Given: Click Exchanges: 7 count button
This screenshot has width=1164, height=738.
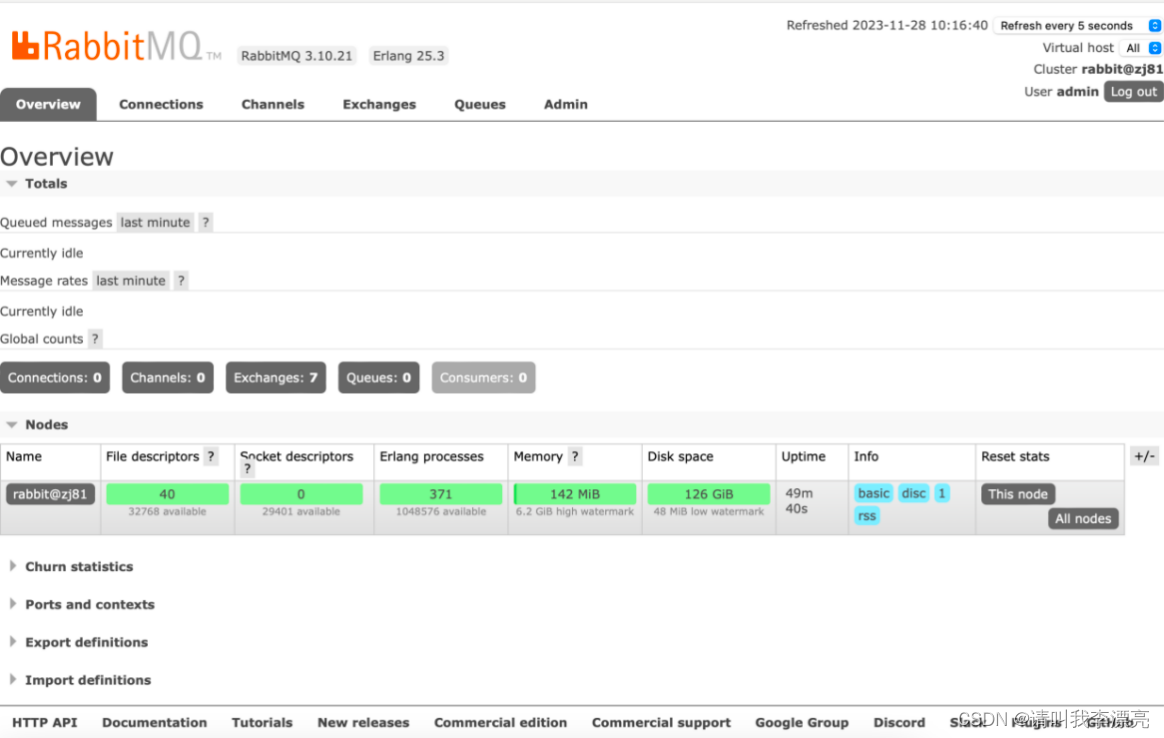Looking at the screenshot, I should coord(276,378).
